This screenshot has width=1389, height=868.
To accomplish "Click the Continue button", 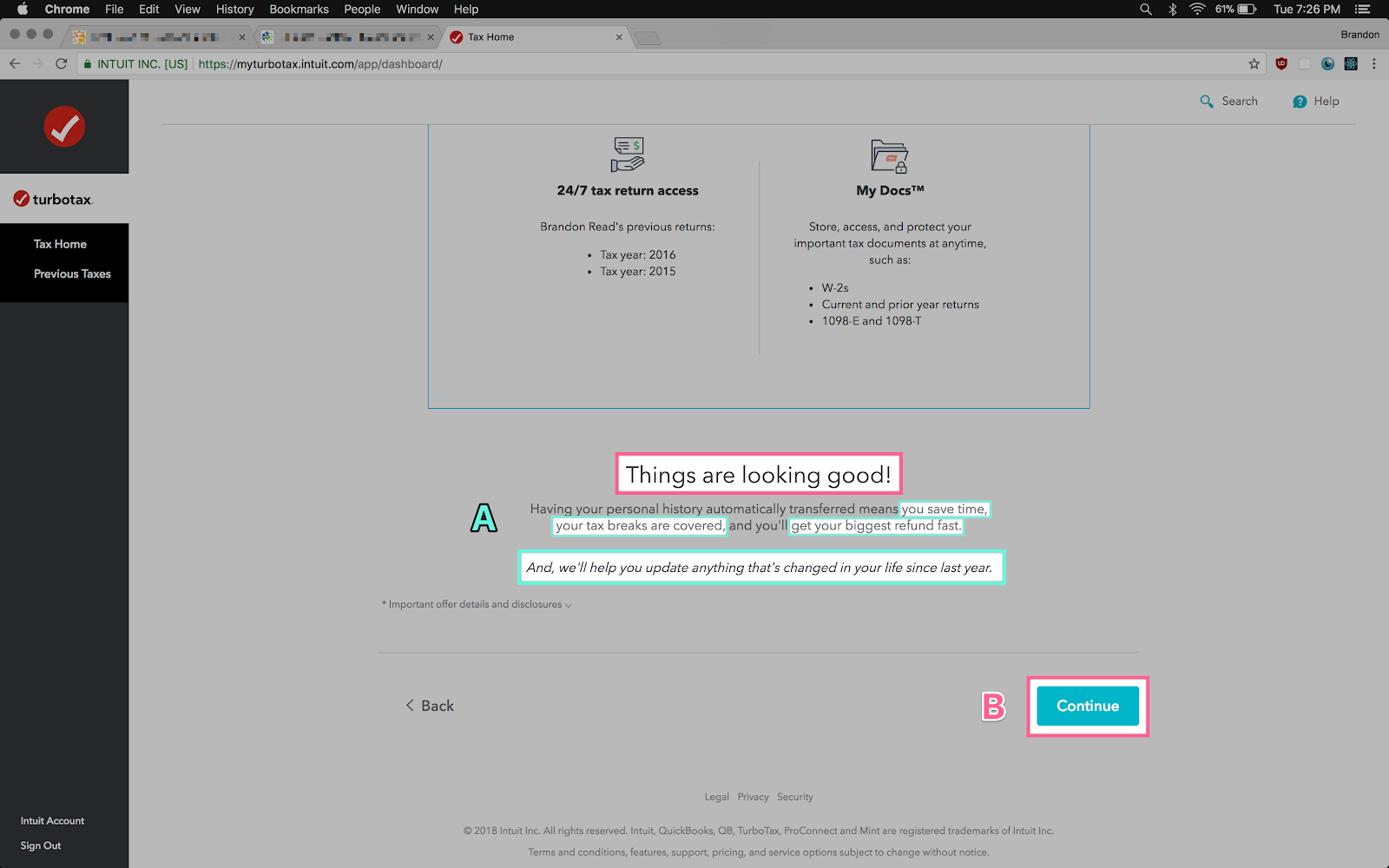I will 1088,707.
